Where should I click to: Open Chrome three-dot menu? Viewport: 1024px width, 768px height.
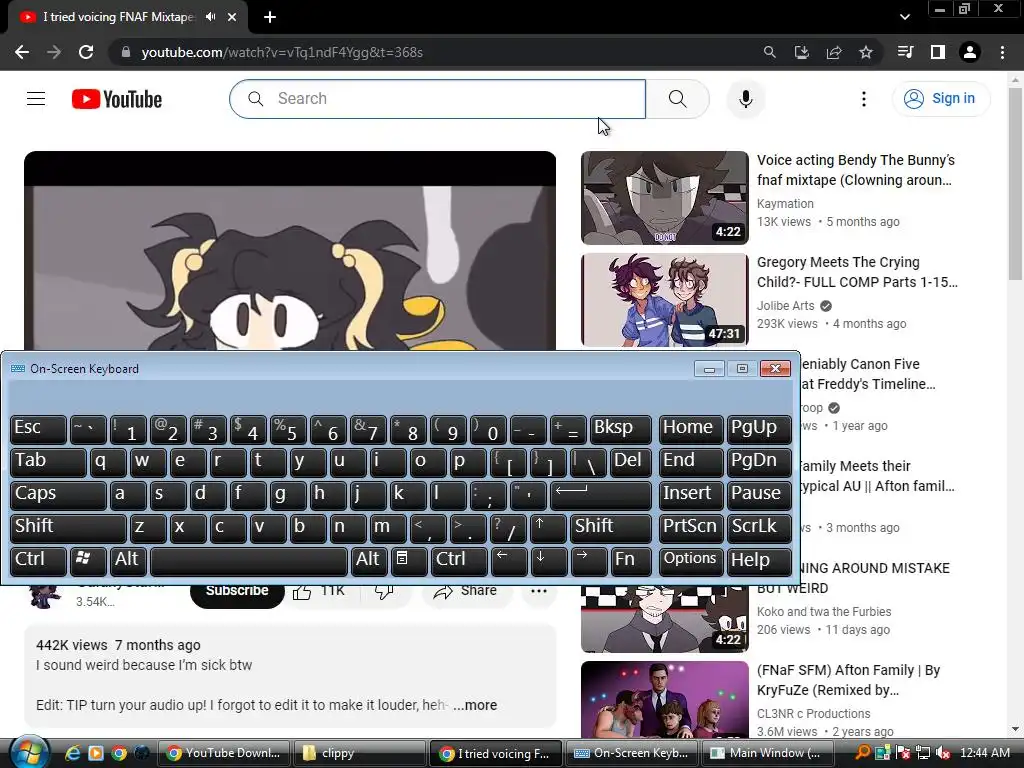pos(1002,52)
